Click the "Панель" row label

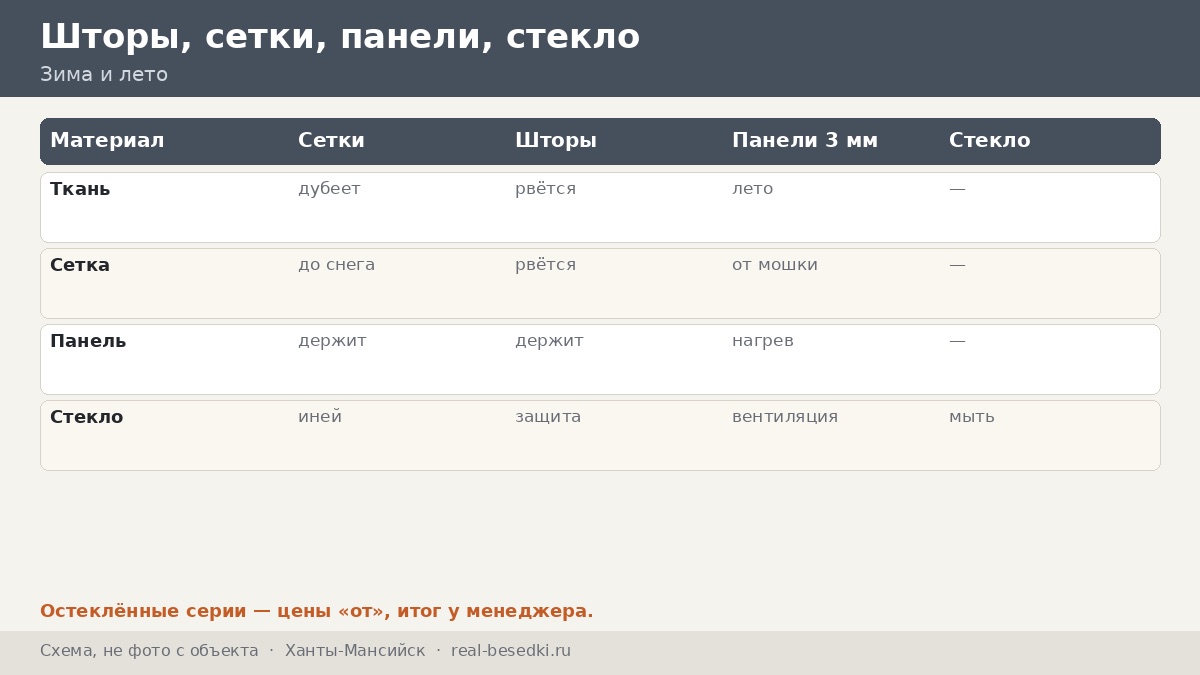[88, 341]
